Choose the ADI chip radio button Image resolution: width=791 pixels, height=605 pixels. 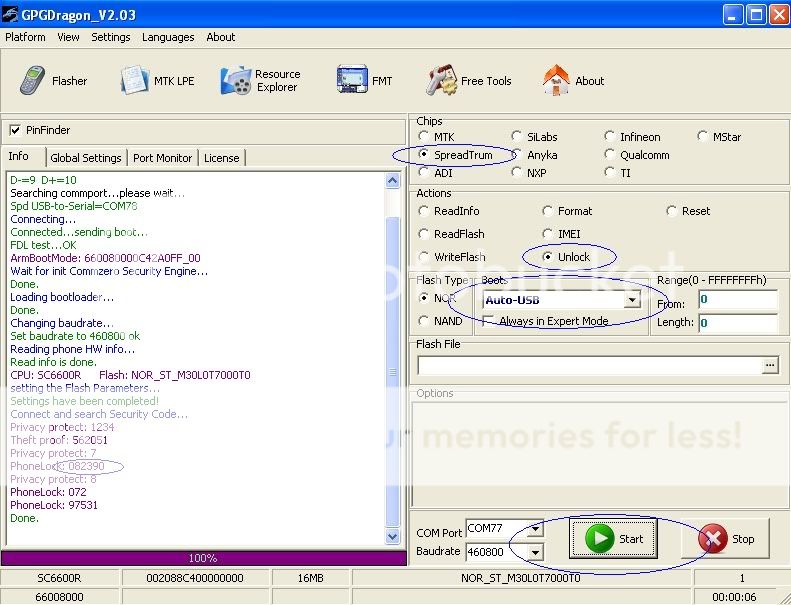point(424,173)
